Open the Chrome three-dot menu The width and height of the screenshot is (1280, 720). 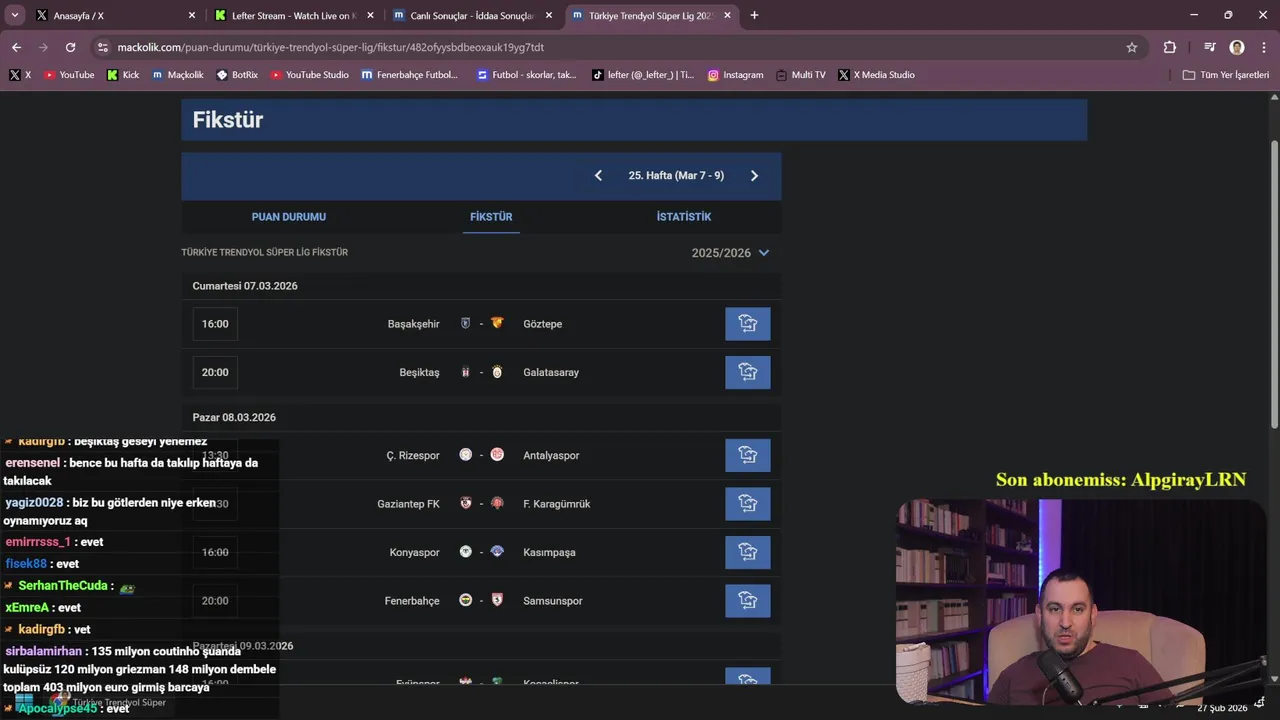[1263, 47]
